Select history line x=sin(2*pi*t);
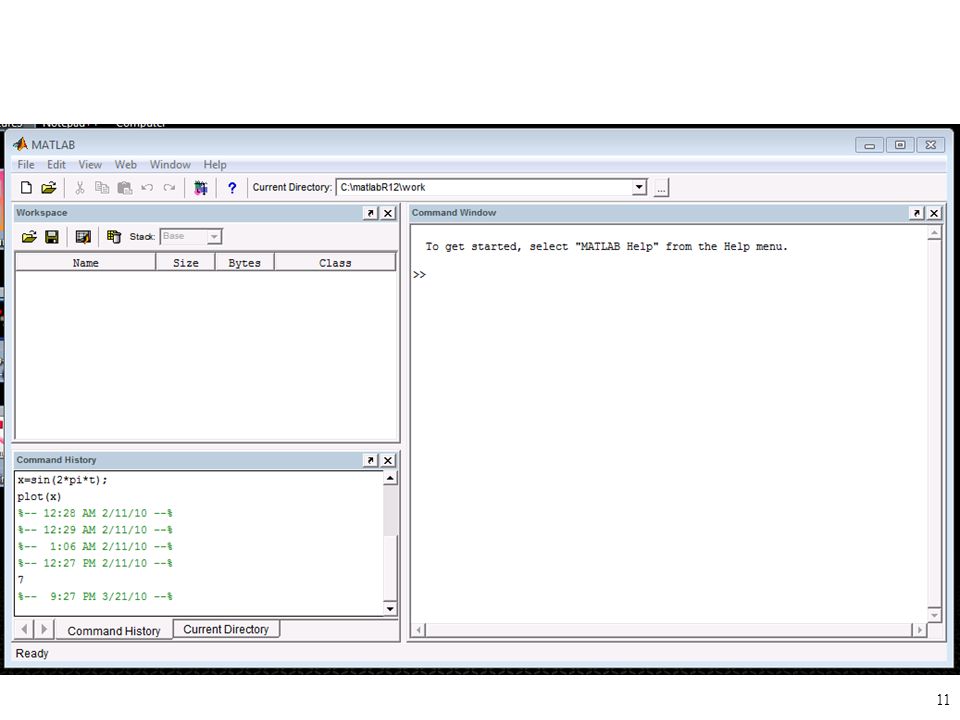 point(62,480)
